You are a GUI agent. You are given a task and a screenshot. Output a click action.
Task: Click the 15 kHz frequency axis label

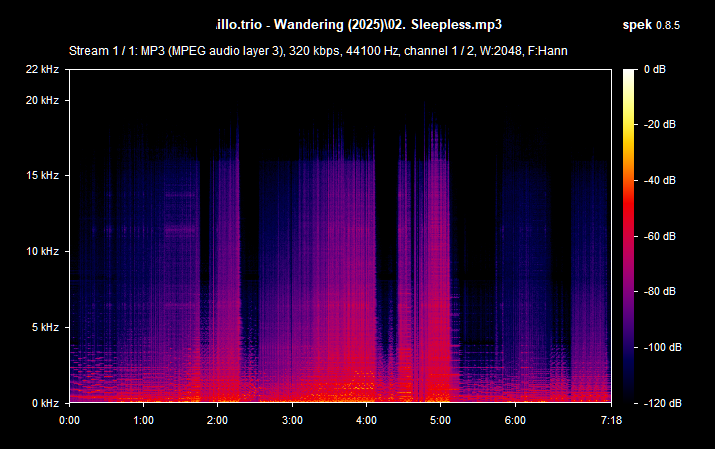42,175
